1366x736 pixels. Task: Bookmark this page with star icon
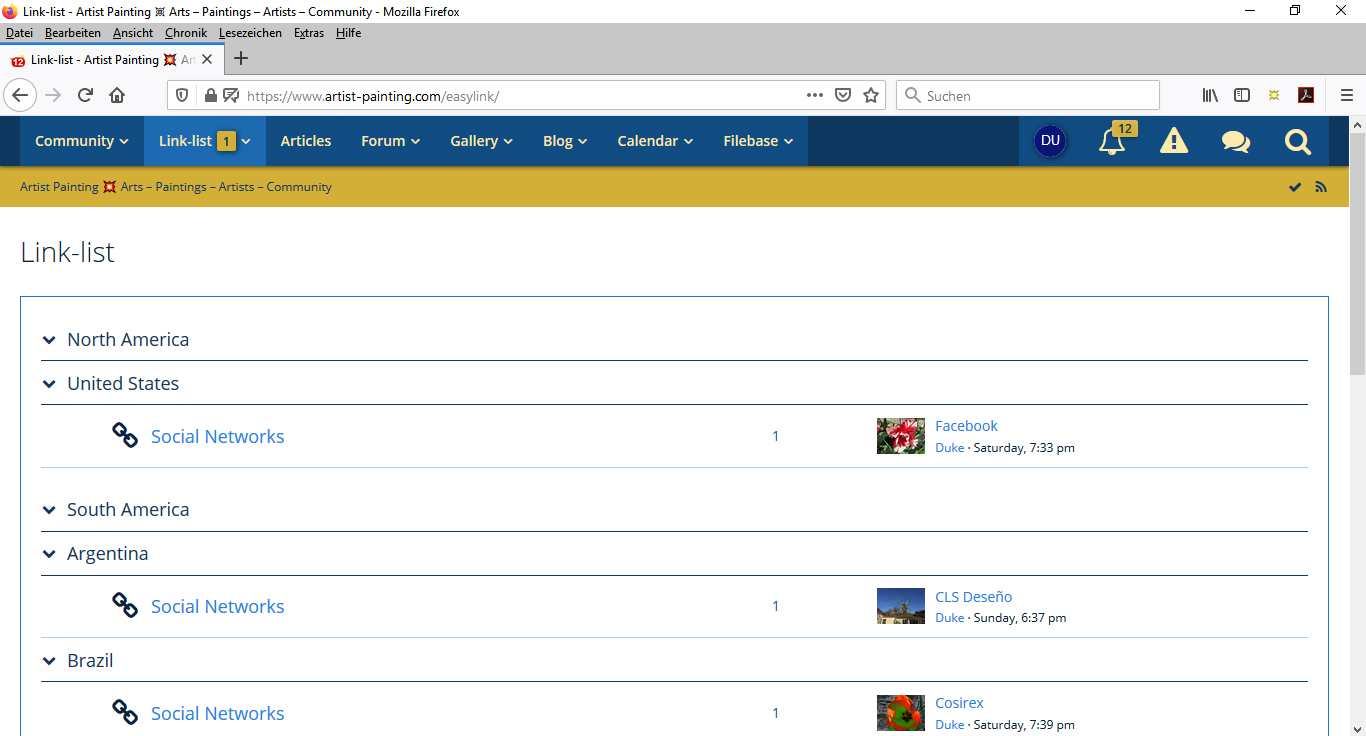871,96
